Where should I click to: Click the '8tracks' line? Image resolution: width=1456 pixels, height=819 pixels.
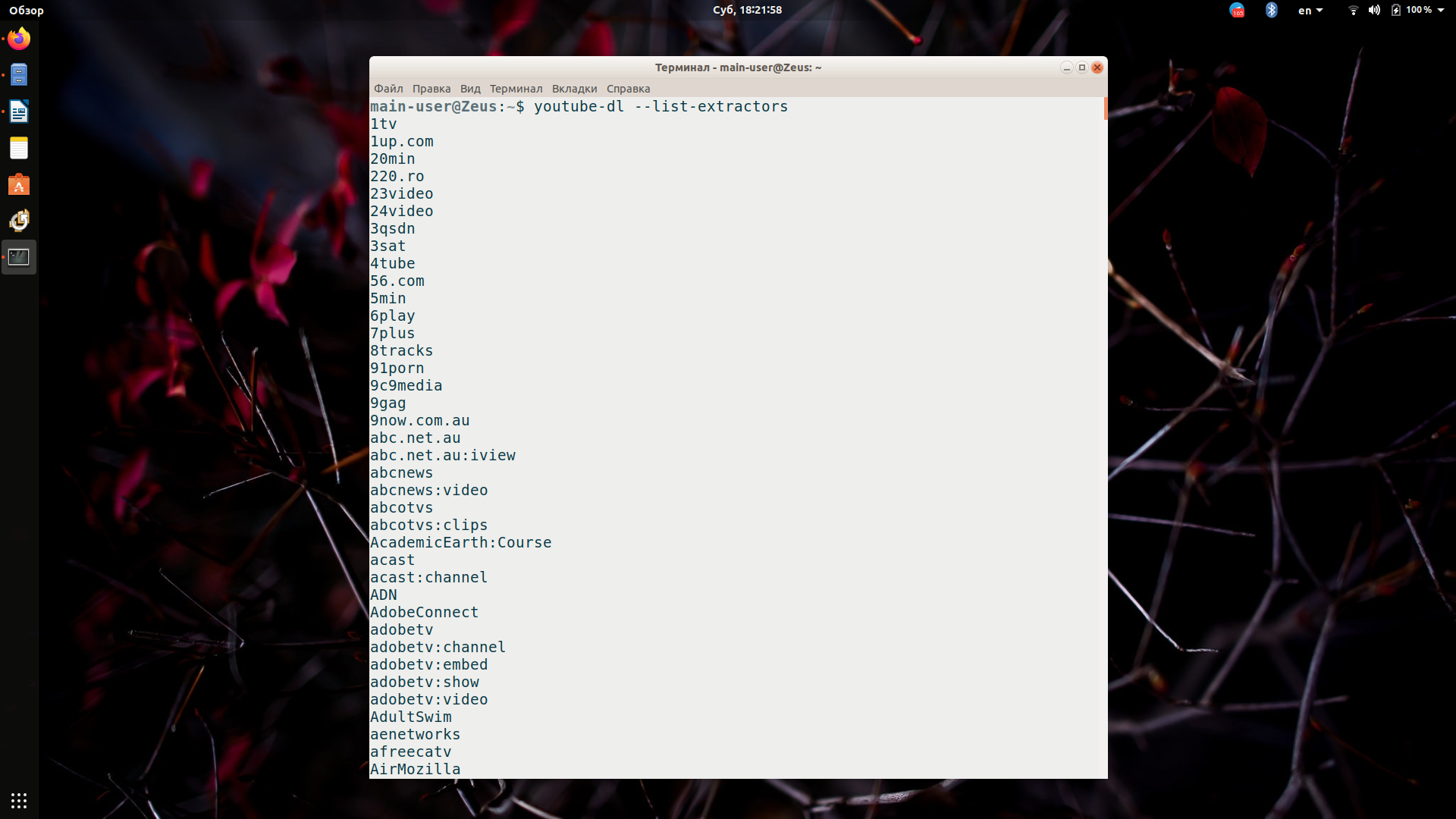pos(401,351)
